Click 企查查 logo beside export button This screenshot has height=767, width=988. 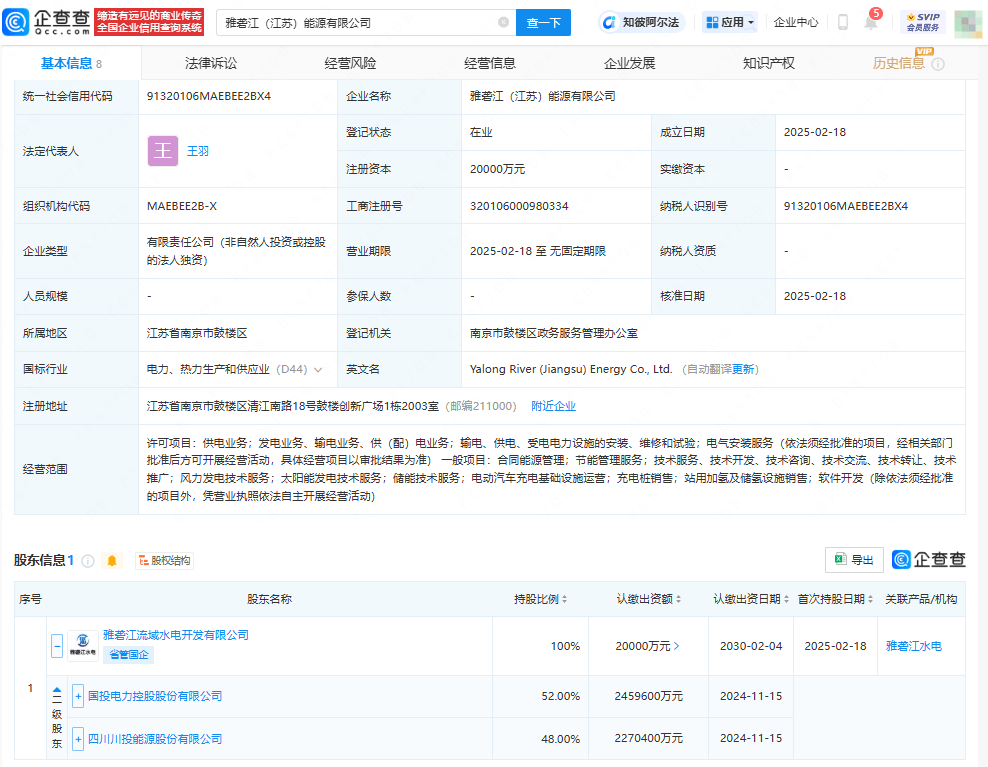(929, 559)
